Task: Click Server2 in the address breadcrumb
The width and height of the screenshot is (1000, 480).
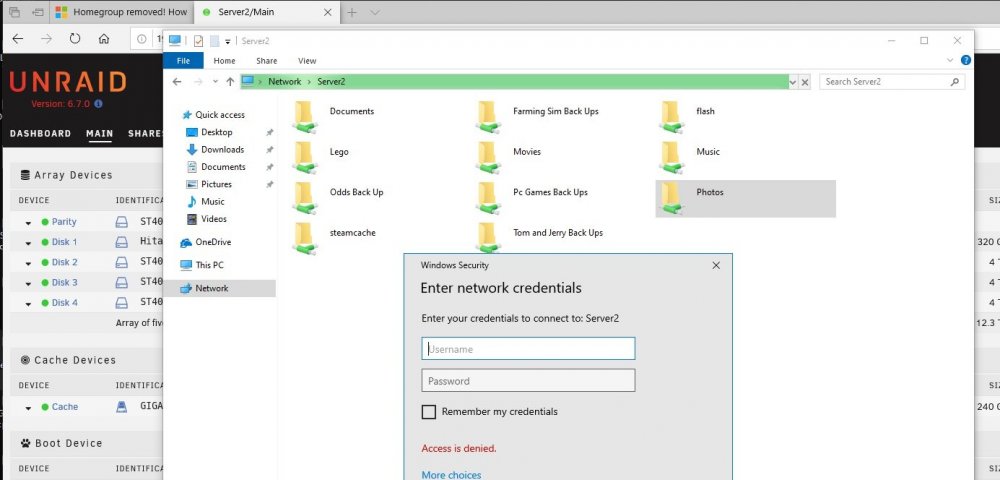Action: click(331, 82)
